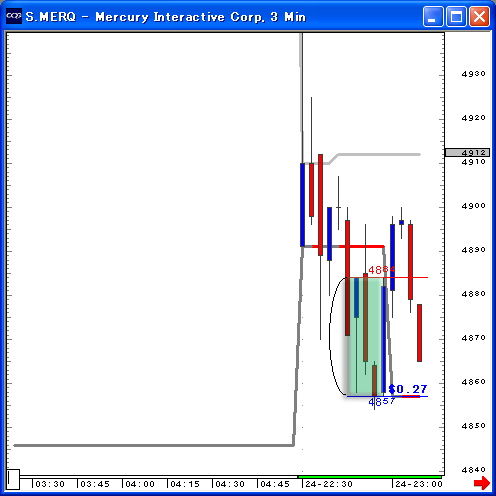The width and height of the screenshot is (496, 496).
Task: Click the blue 4857 price label
Action: (x=382, y=401)
